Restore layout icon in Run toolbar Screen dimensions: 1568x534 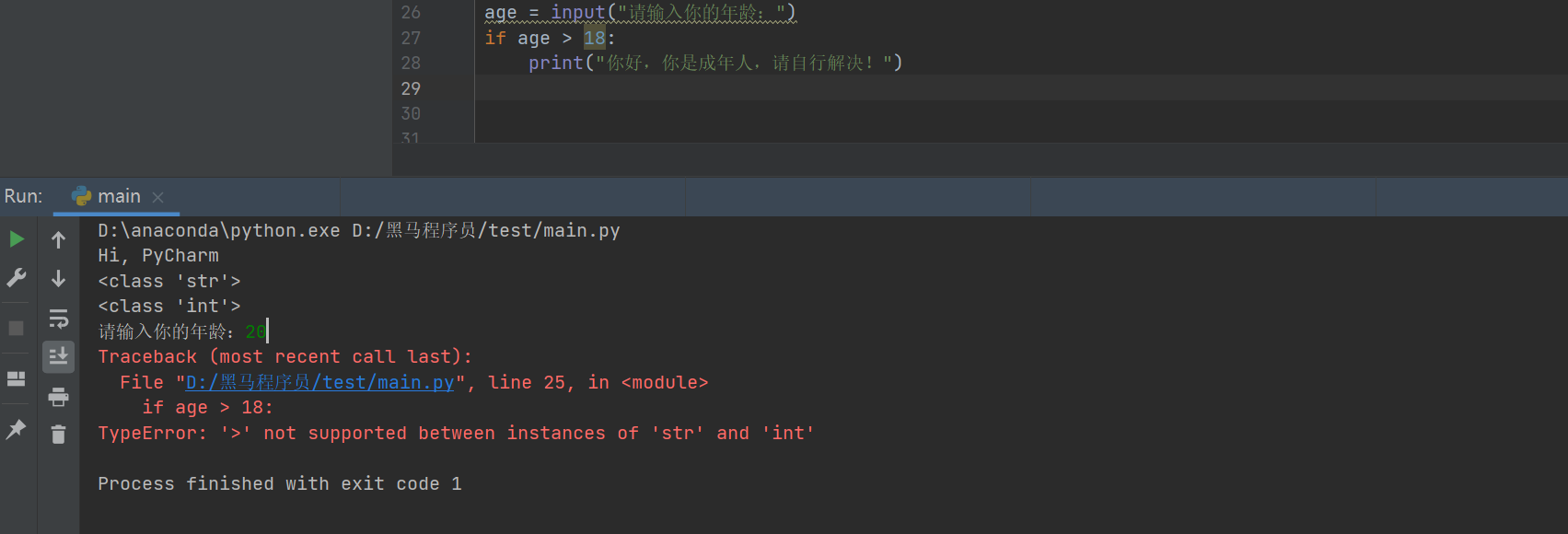(17, 379)
